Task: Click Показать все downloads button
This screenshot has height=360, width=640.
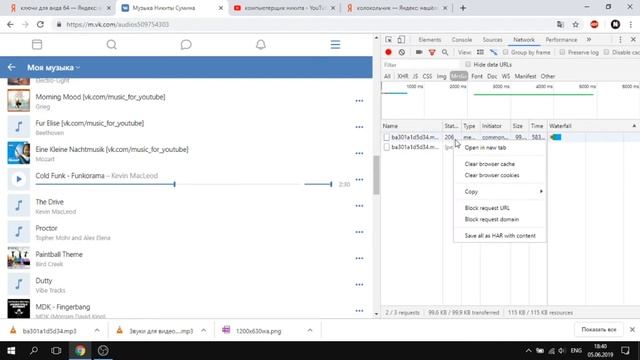Action: click(599, 330)
